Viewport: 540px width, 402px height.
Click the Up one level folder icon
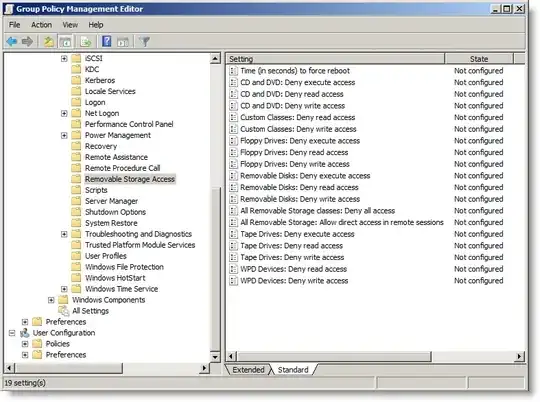point(49,42)
